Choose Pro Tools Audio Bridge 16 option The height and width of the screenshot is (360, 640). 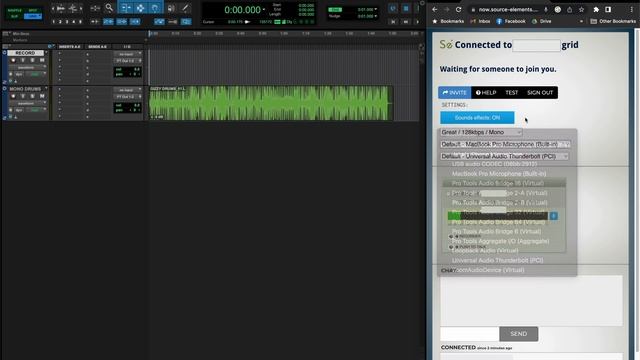pyautogui.click(x=498, y=183)
